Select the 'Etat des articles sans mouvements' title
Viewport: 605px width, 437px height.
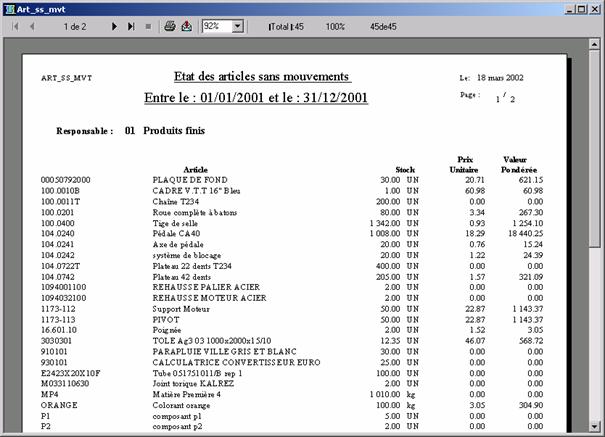261,77
